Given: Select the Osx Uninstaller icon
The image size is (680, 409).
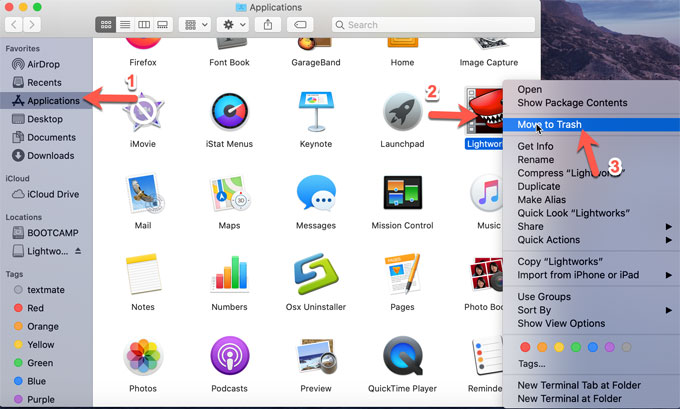Looking at the screenshot, I should [316, 274].
